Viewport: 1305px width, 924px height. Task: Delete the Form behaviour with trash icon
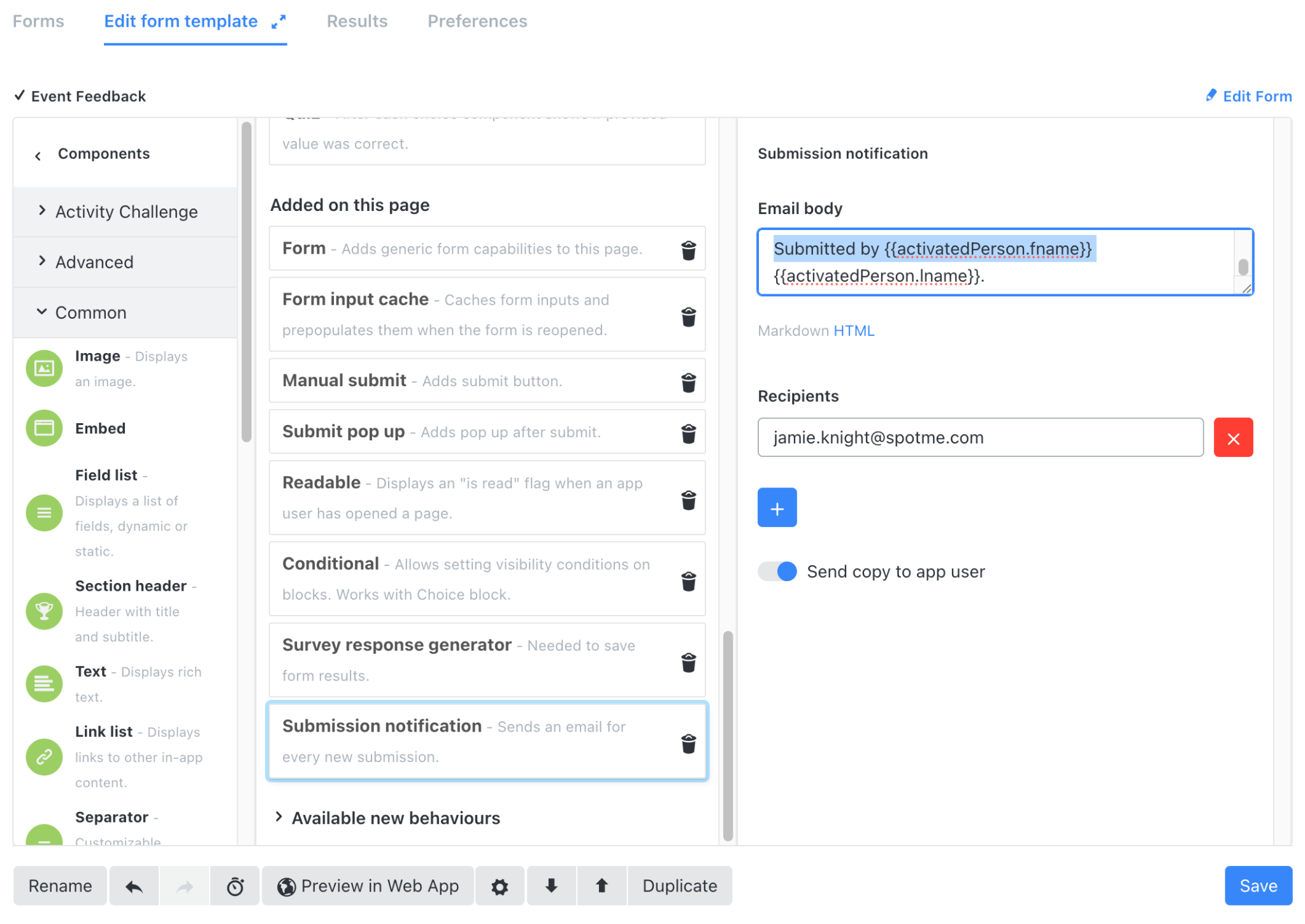(688, 250)
